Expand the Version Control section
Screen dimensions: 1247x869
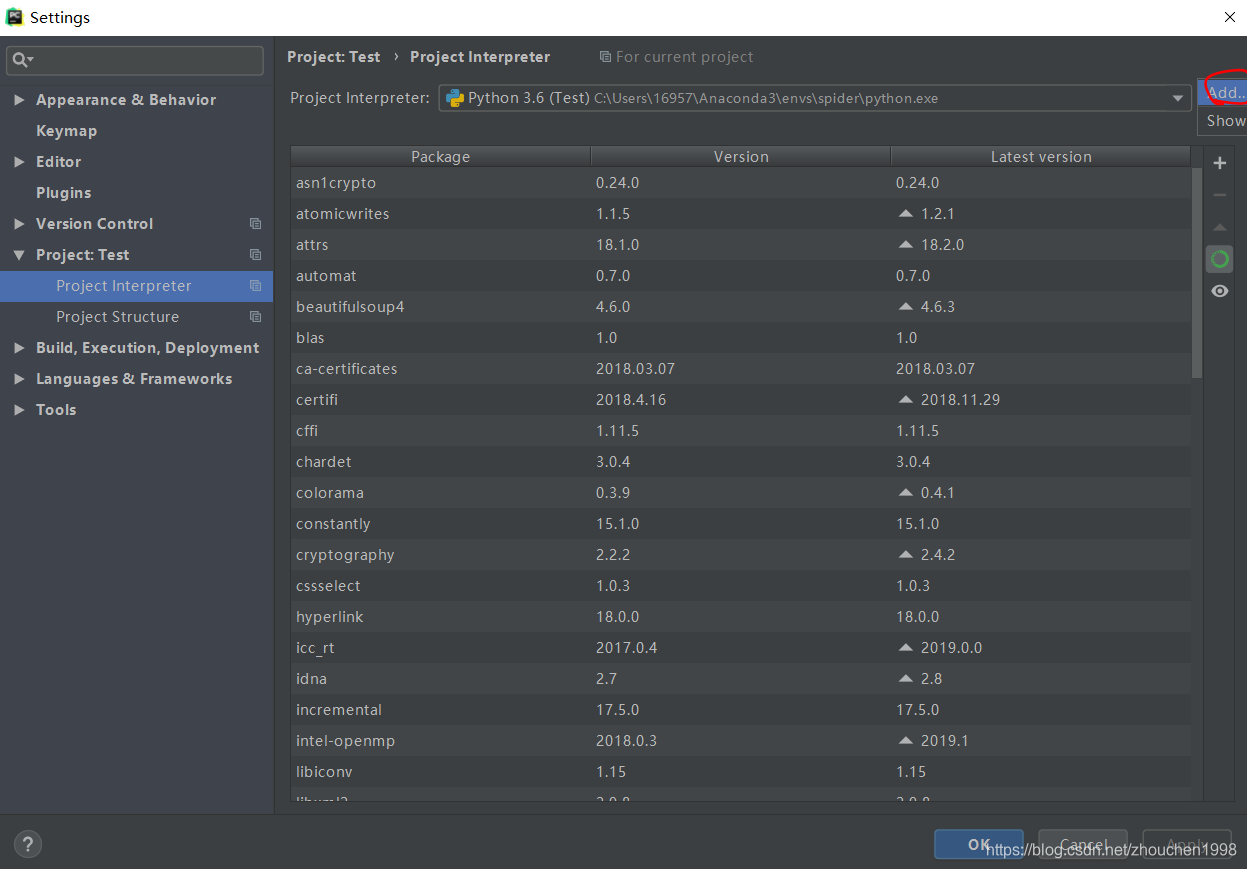click(19, 224)
